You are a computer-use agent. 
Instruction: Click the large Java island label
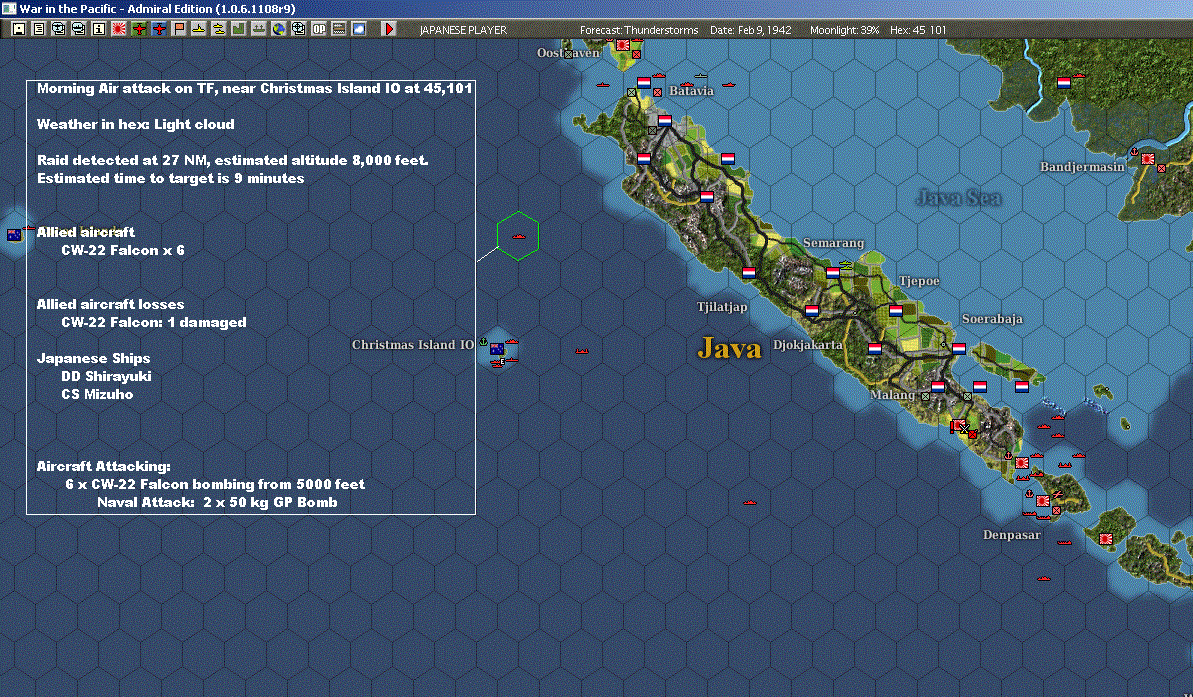[729, 348]
